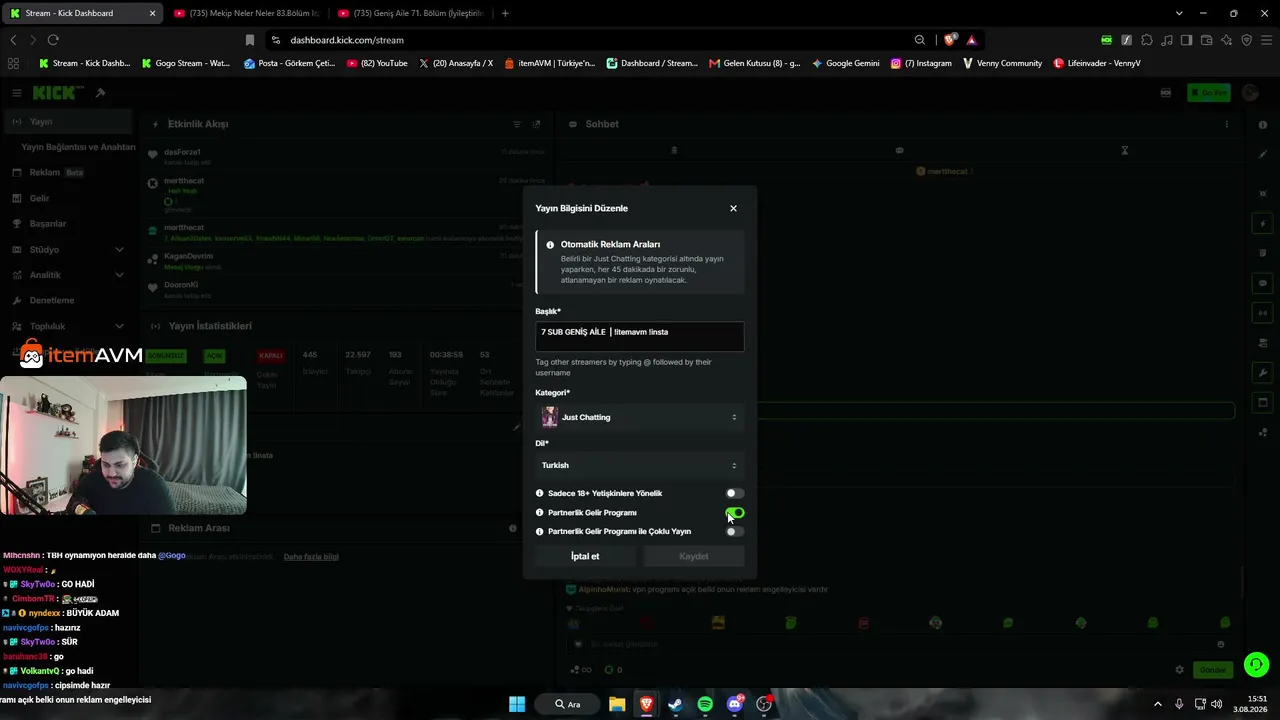The width and height of the screenshot is (1280, 720).
Task: Info icon beside Sadece 18+ Yetişkinlere Yönelik
Action: click(x=540, y=493)
